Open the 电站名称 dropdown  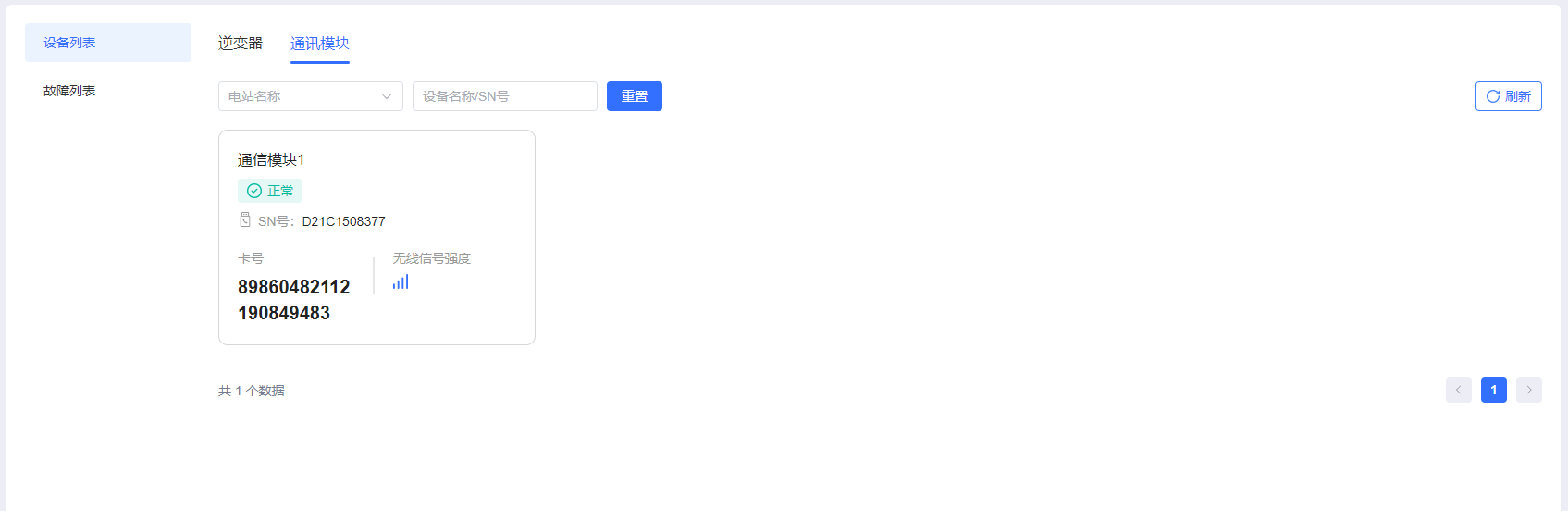(311, 96)
